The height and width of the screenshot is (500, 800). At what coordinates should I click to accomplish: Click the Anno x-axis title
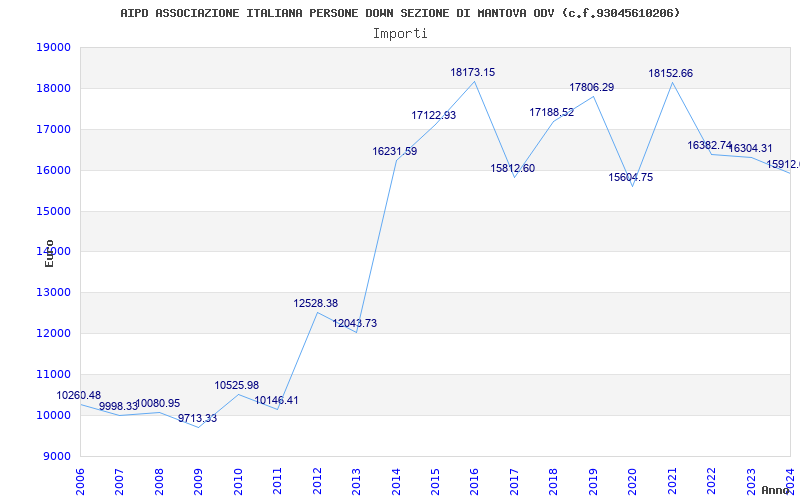click(776, 490)
